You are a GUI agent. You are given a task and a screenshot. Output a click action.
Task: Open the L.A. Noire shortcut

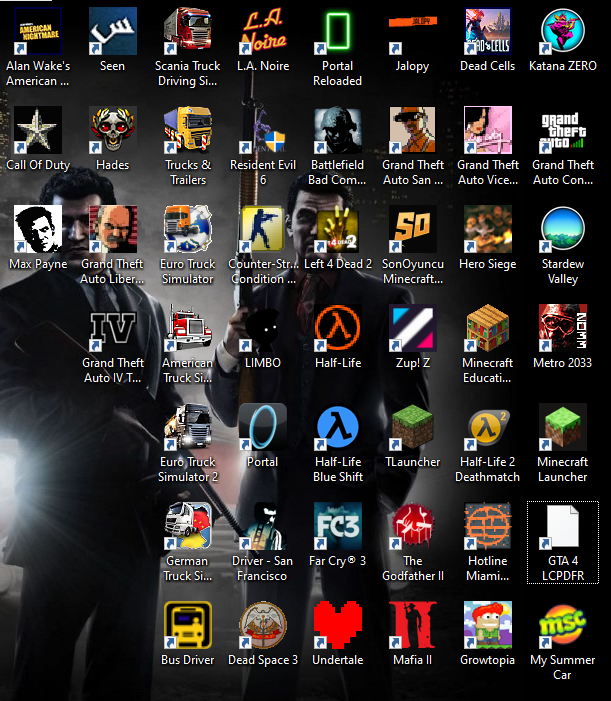click(x=263, y=31)
